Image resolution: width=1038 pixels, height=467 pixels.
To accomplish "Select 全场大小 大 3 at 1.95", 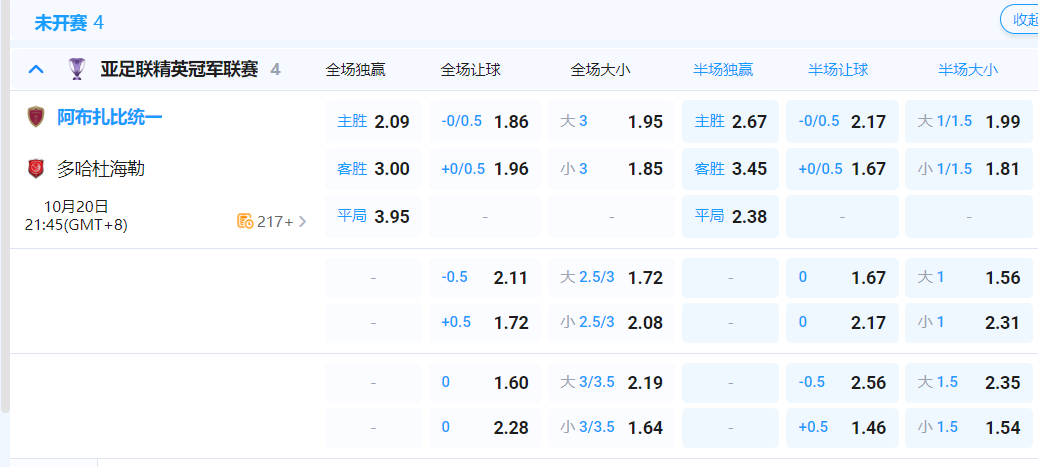I will 611,122.
